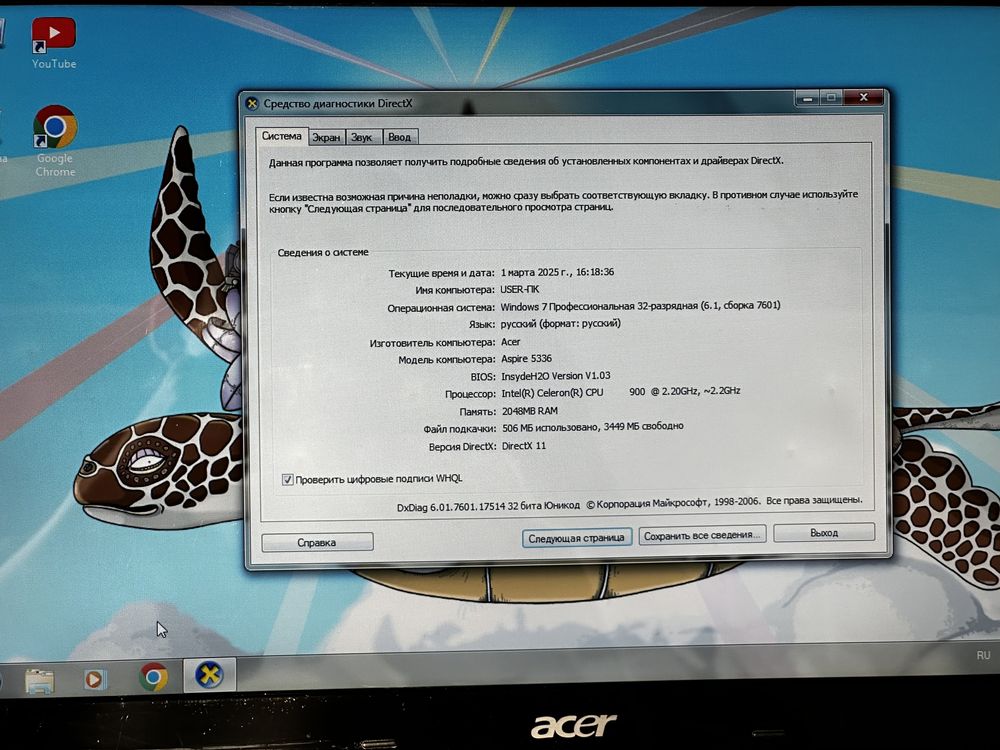Switch to the Звук tab

point(362,137)
